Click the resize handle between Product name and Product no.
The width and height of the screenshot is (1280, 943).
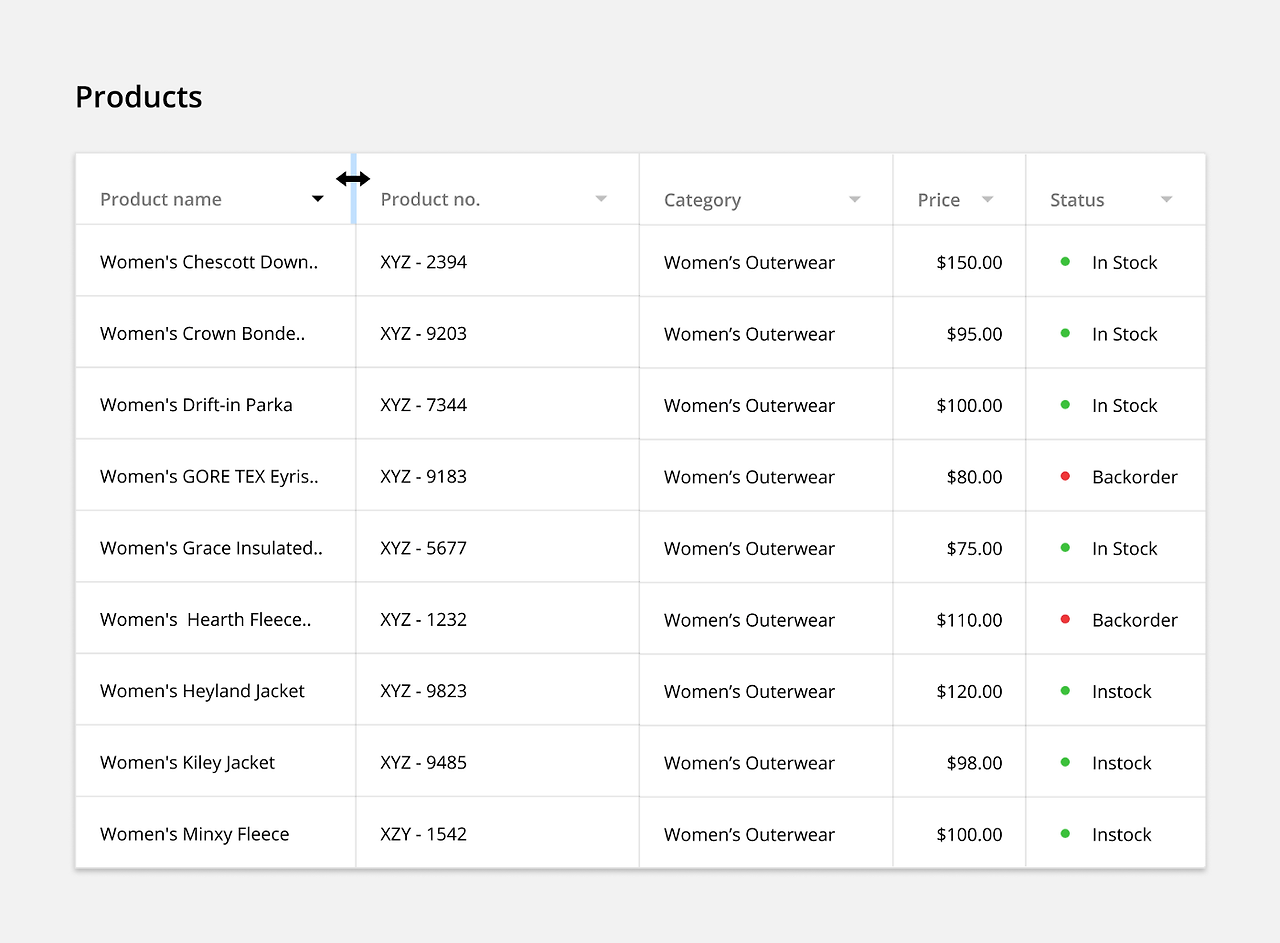point(353,179)
